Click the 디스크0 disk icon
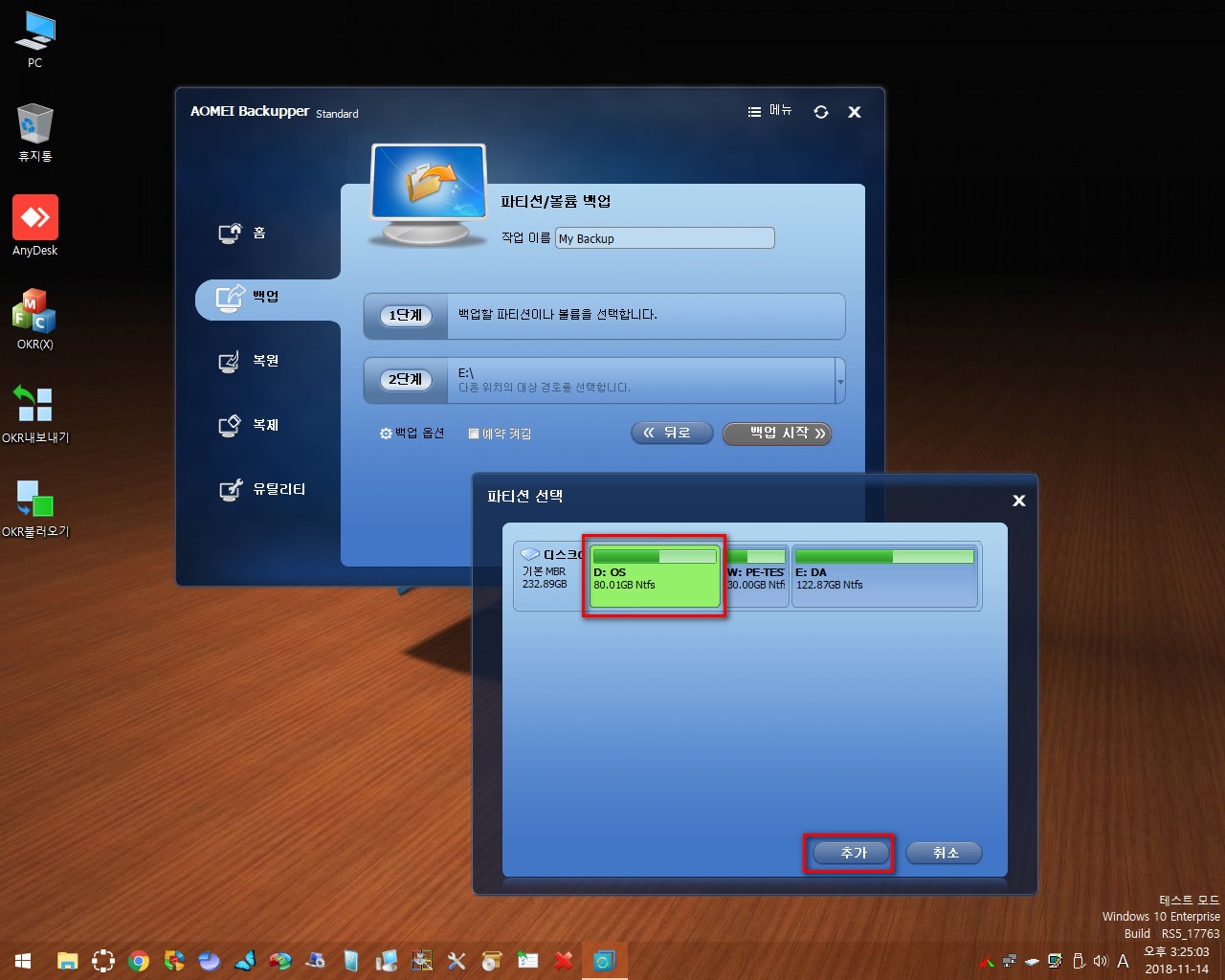 tap(530, 554)
